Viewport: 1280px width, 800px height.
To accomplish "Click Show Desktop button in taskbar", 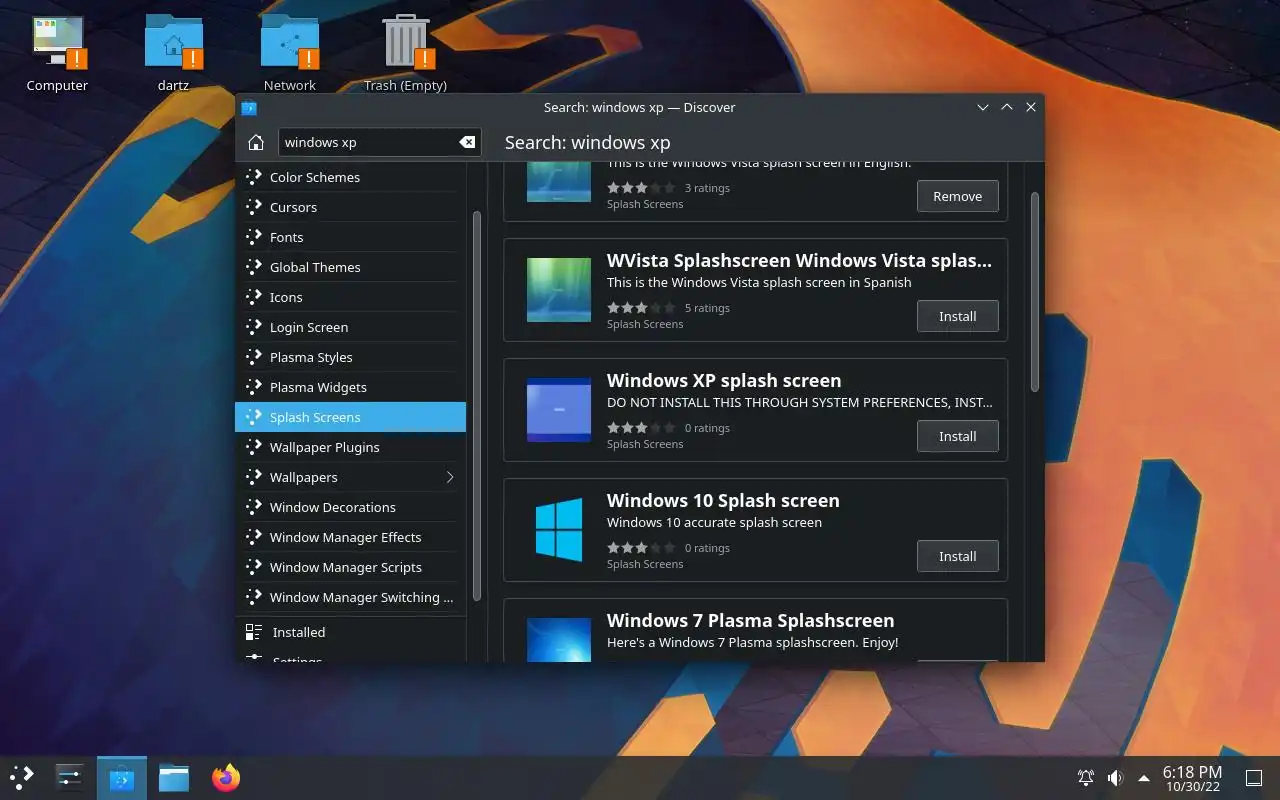I will pyautogui.click(x=1253, y=777).
